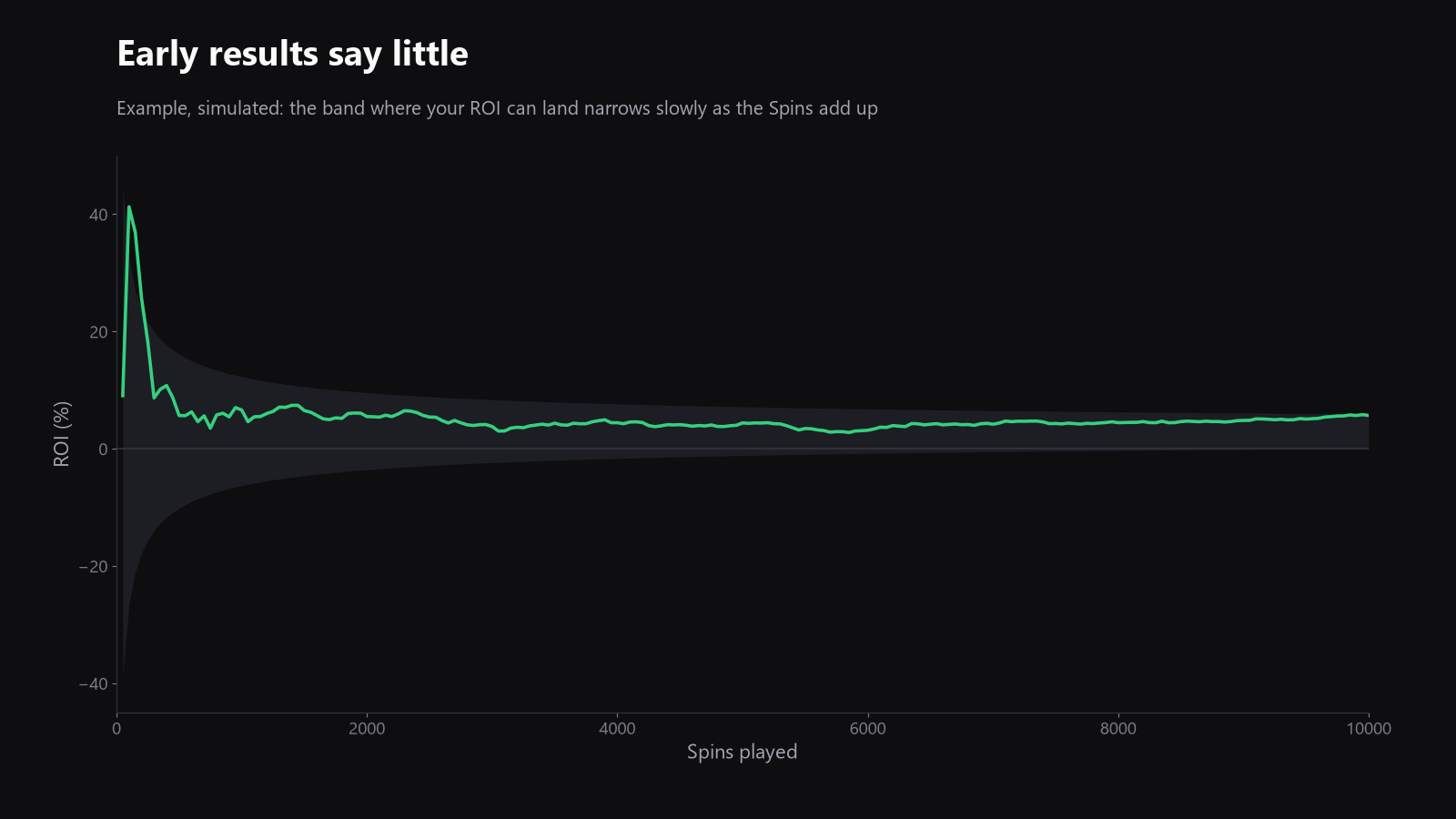Screen dimensions: 1456x819
Task: Click y-axis tick label '20'
Action: click(x=98, y=332)
